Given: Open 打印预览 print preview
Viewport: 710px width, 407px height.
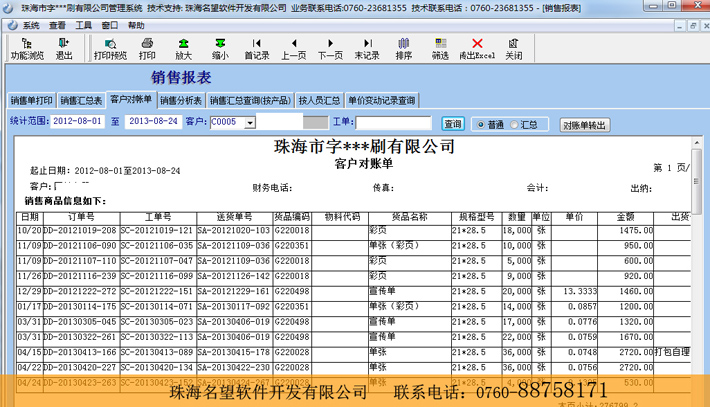Looking at the screenshot, I should pos(110,49).
